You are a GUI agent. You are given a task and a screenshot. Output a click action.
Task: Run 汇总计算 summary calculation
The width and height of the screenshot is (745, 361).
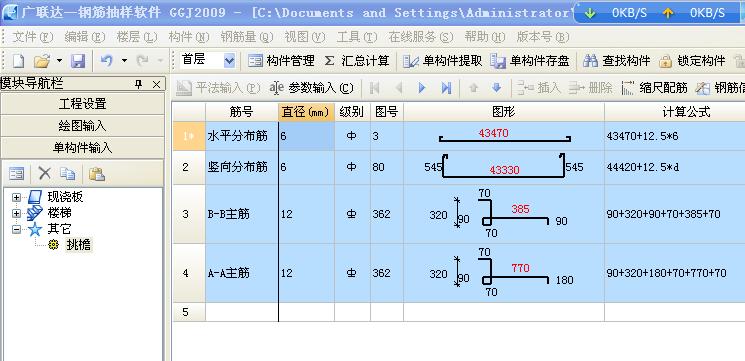tap(357, 61)
